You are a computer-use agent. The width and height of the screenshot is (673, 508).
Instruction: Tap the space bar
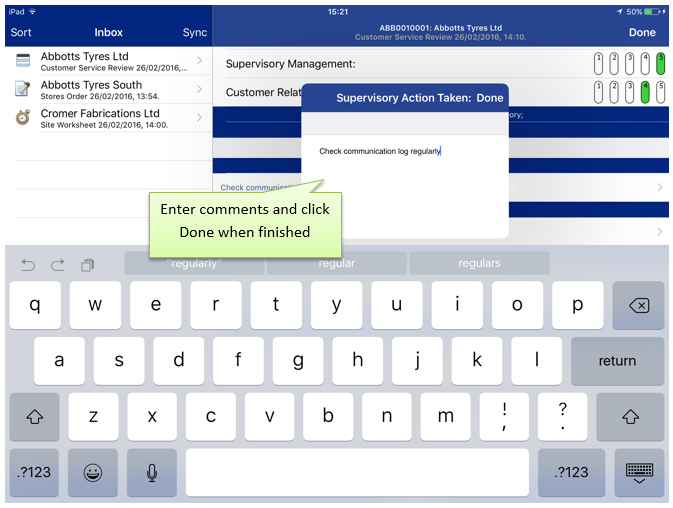pos(357,472)
